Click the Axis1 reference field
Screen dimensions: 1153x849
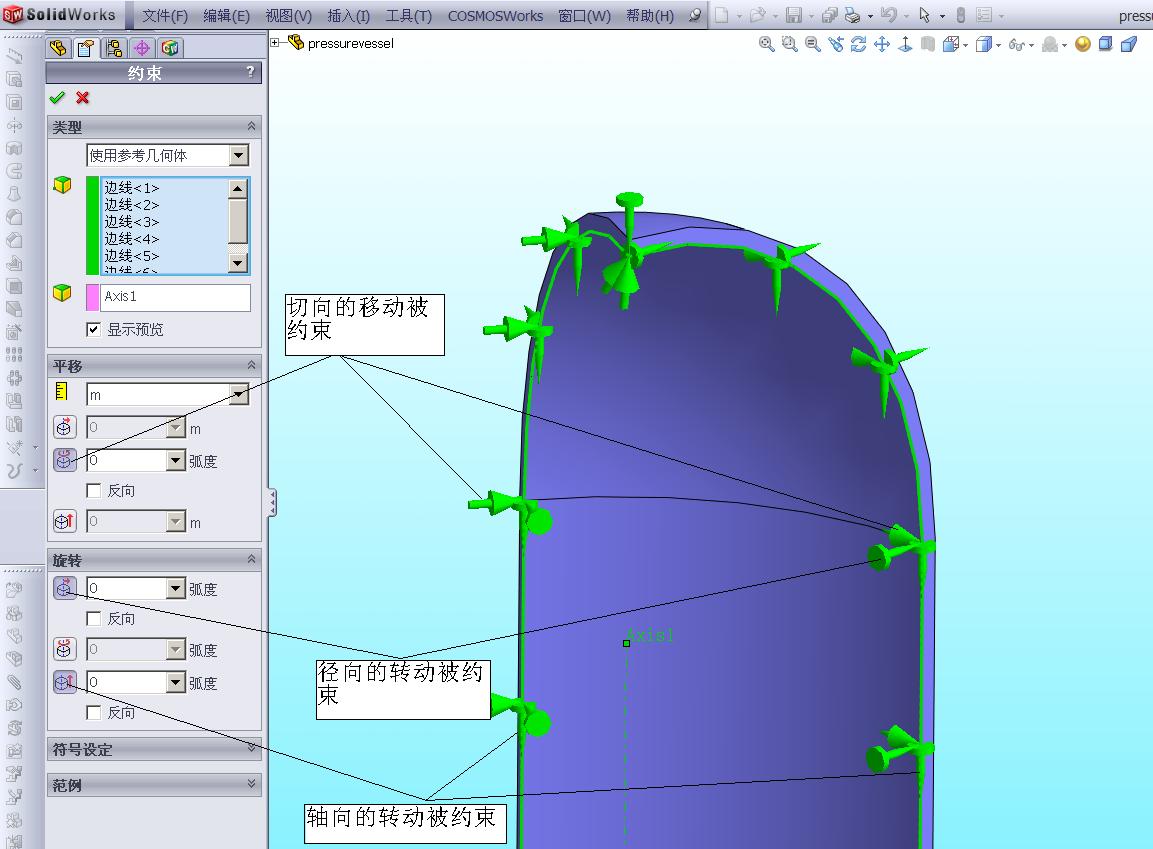175,297
